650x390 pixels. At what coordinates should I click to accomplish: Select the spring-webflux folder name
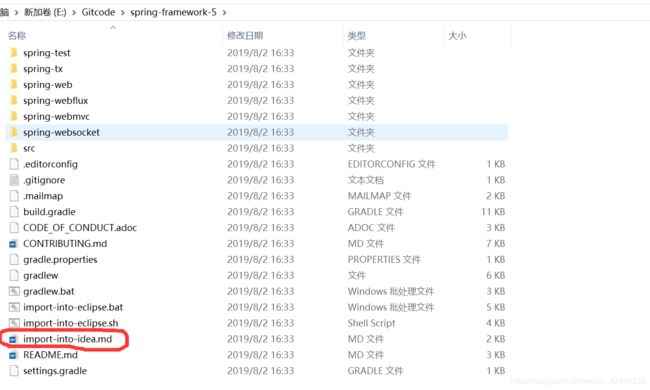(56, 100)
